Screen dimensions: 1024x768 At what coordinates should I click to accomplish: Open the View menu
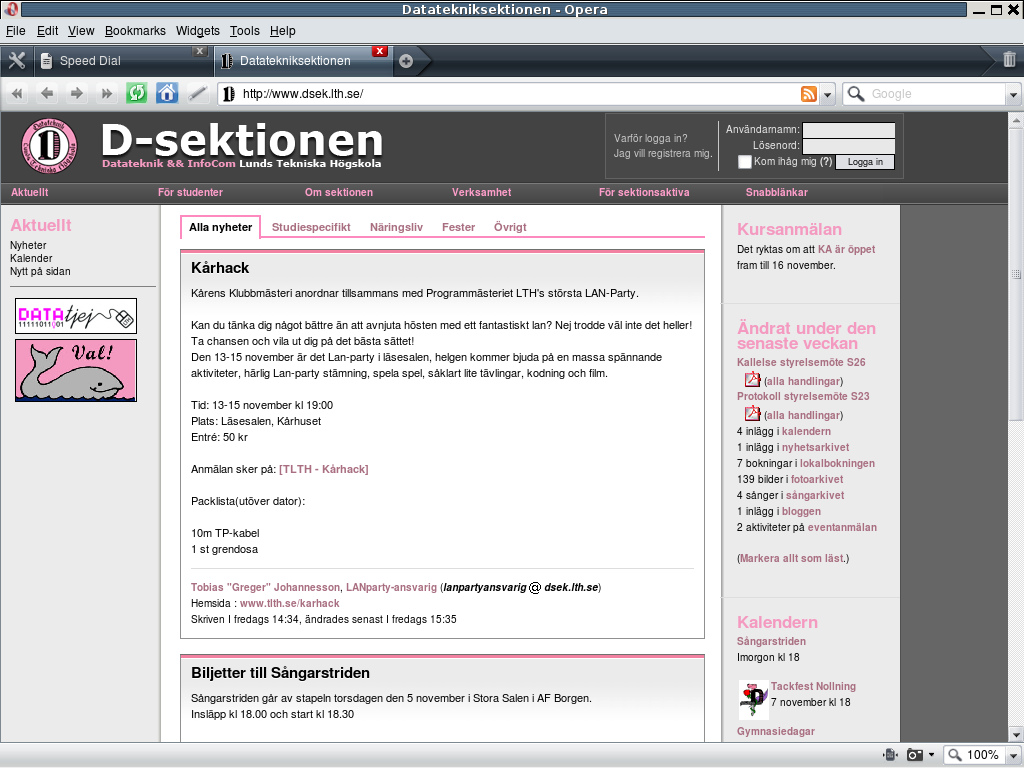81,31
